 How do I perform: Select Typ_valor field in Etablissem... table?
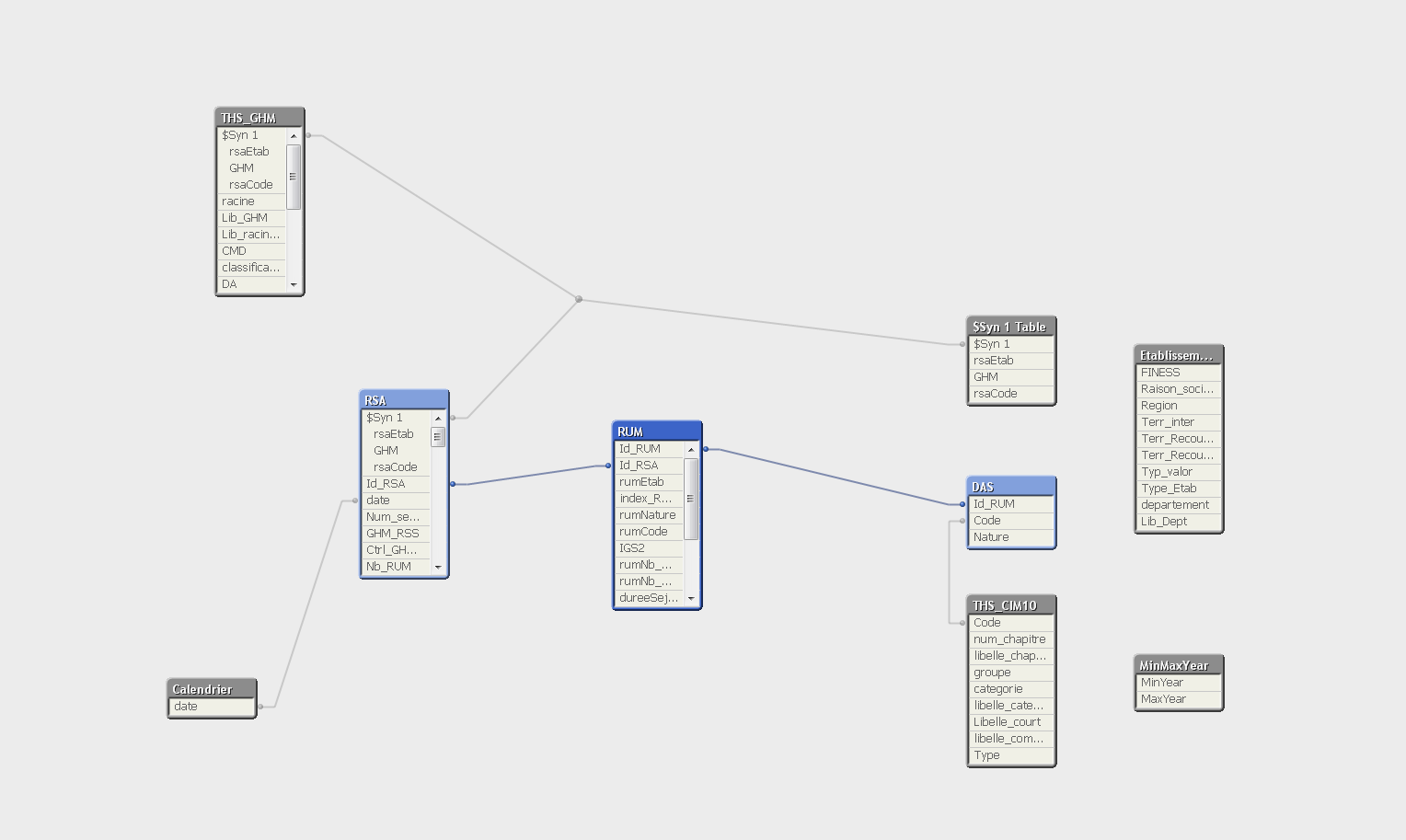(1179, 472)
